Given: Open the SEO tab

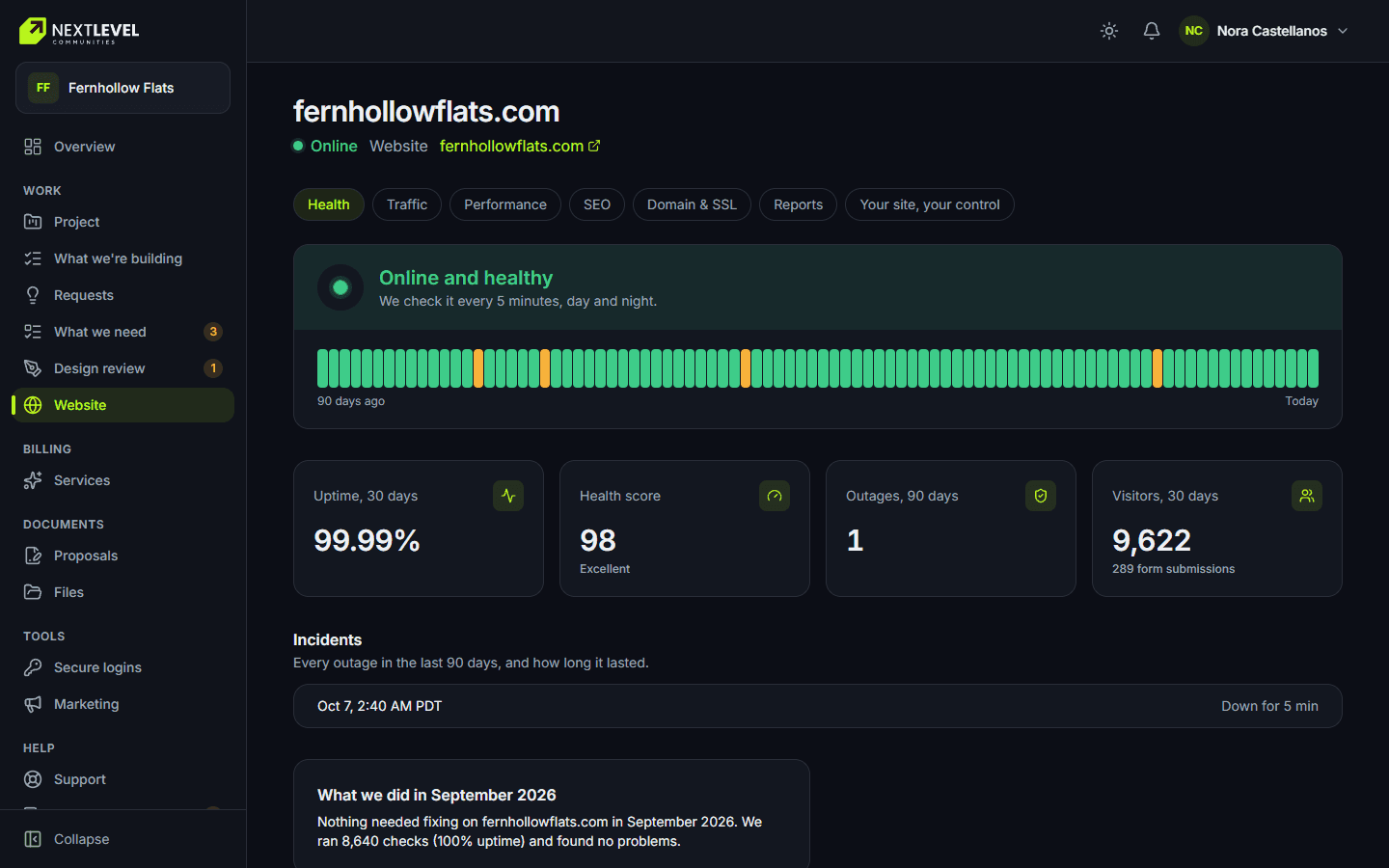Looking at the screenshot, I should click(597, 204).
